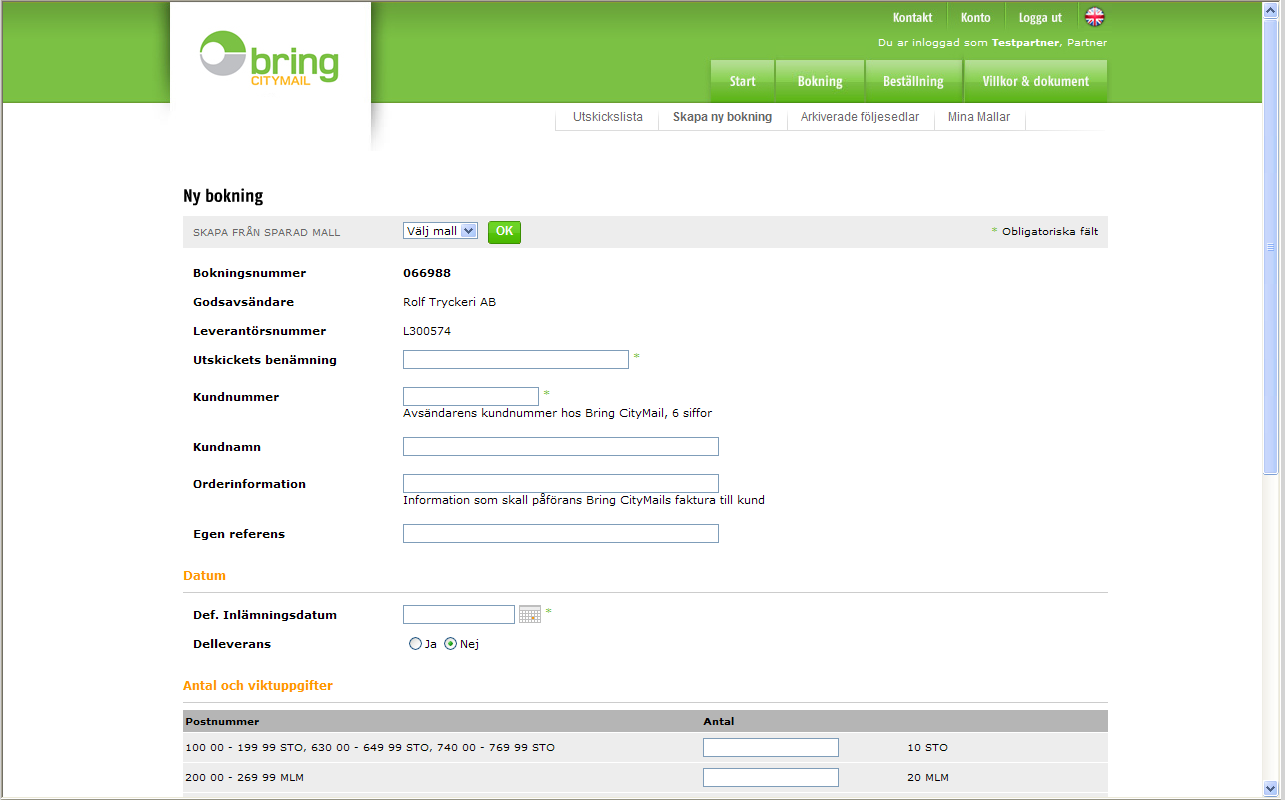Image resolution: width=1285 pixels, height=800 pixels.
Task: Click the Obligatoriska fält note
Action: point(1044,231)
